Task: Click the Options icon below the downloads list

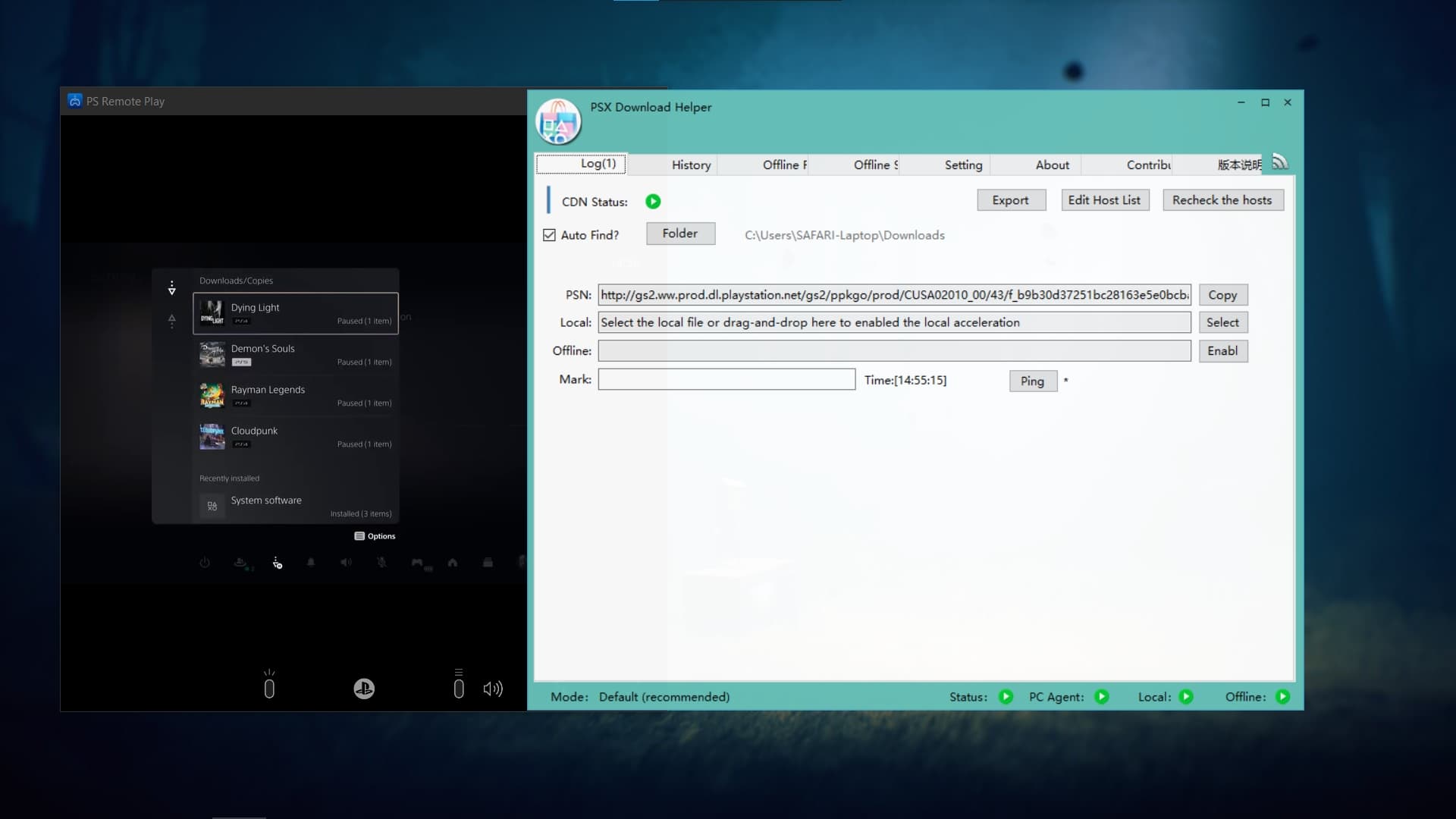Action: 359,536
